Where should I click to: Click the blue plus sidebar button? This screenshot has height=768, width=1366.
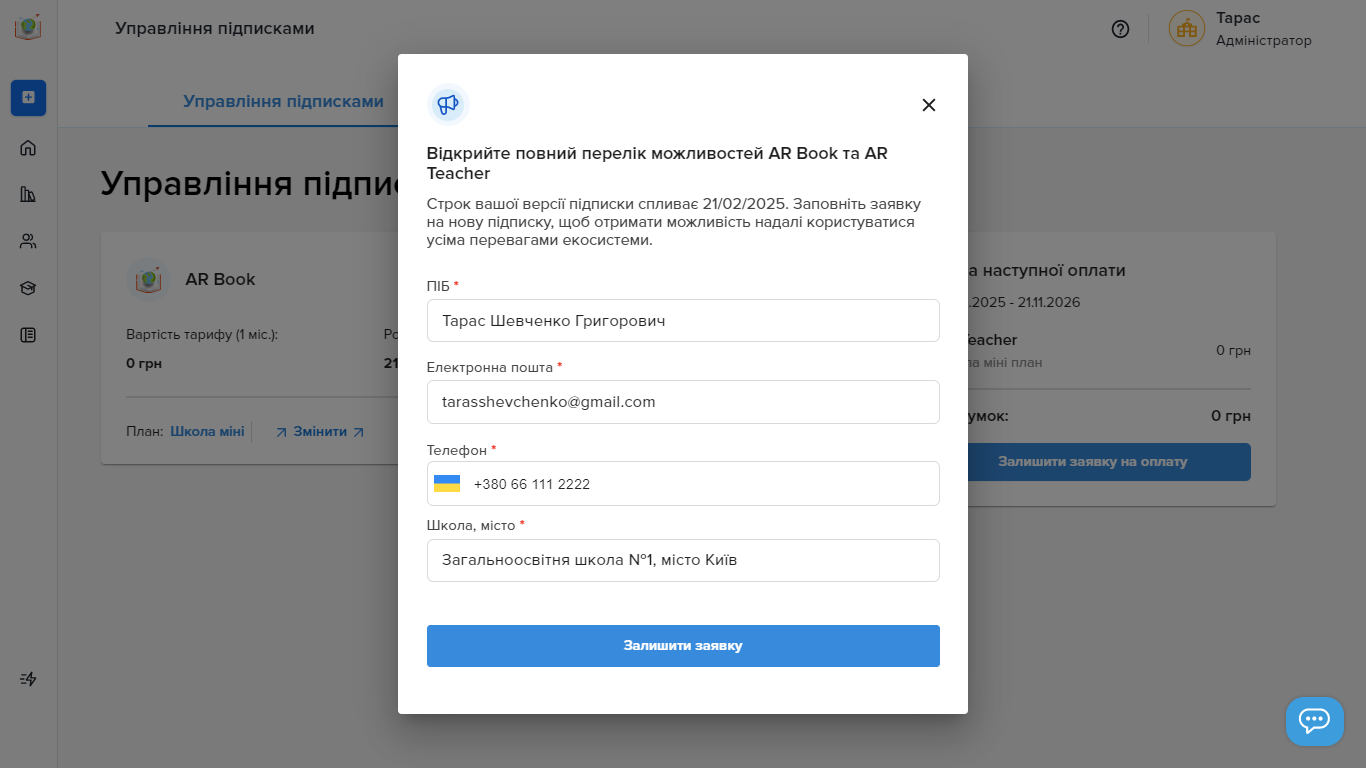28,97
